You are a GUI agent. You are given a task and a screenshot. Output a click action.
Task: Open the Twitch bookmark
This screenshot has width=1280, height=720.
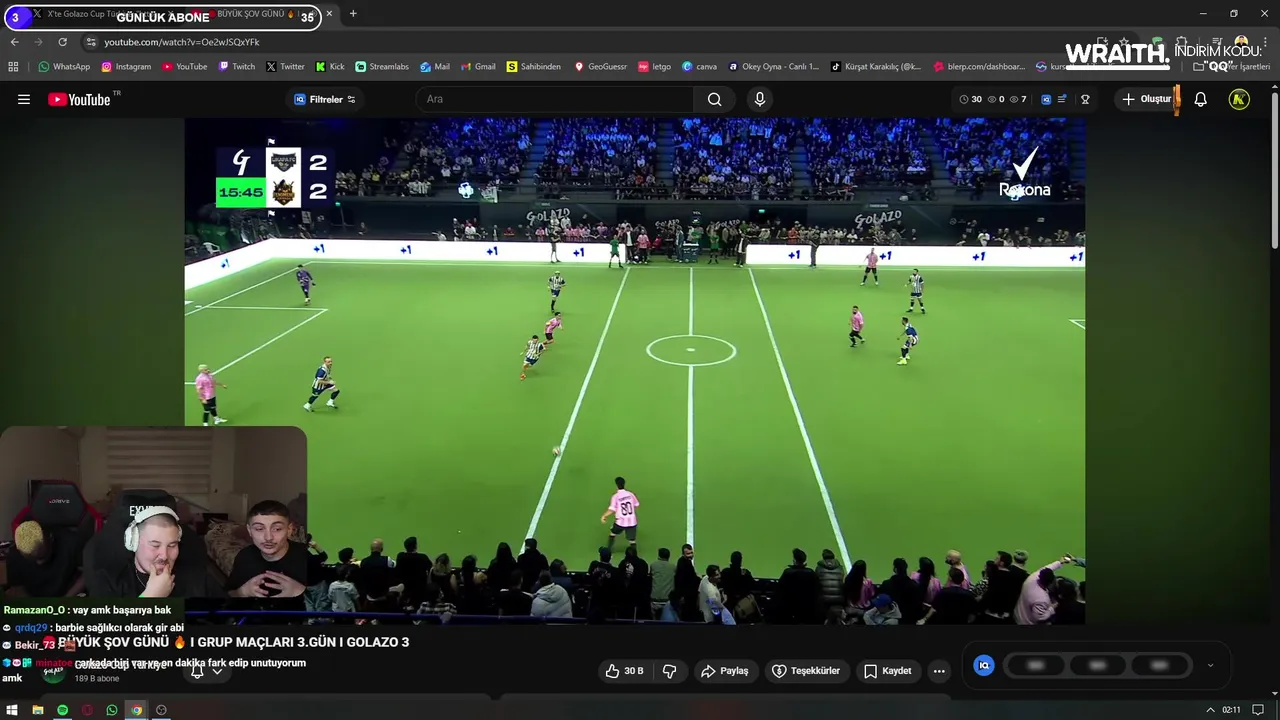[237, 67]
